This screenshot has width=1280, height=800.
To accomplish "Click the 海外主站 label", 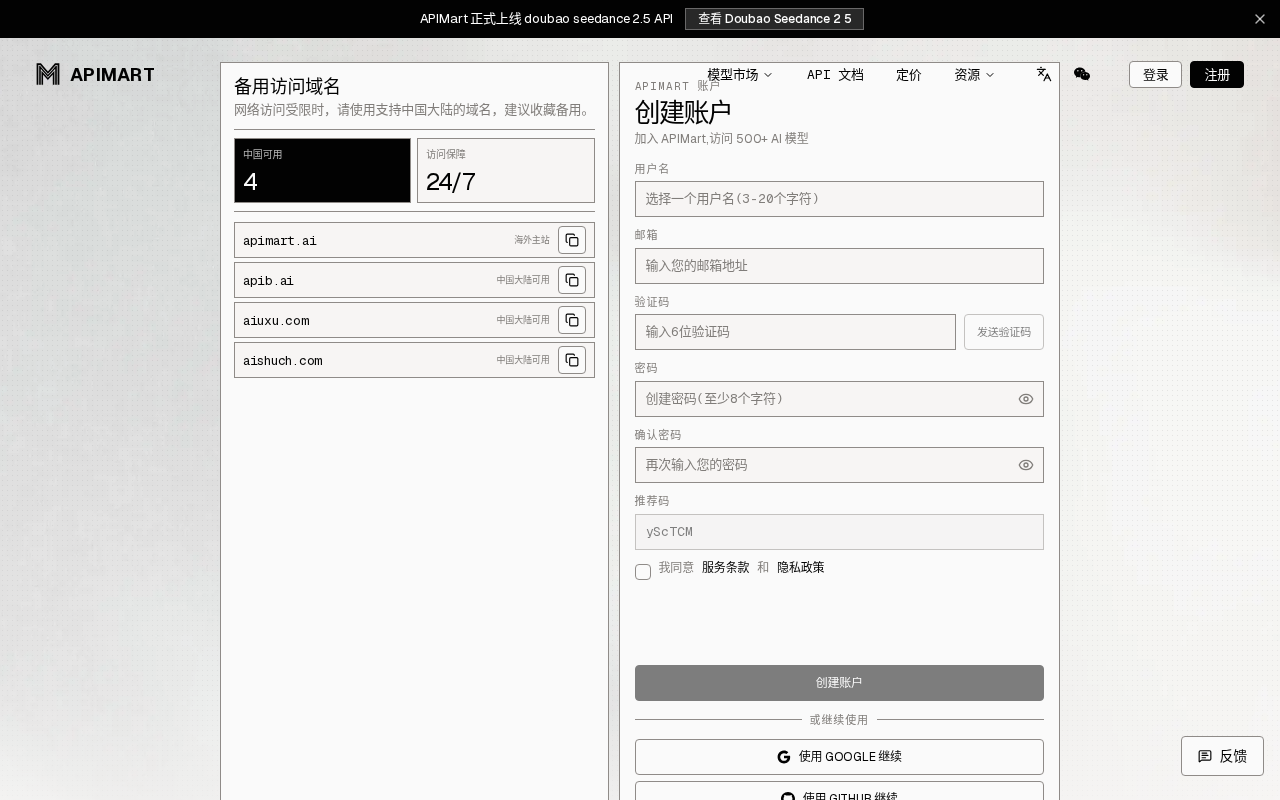I will tap(532, 240).
